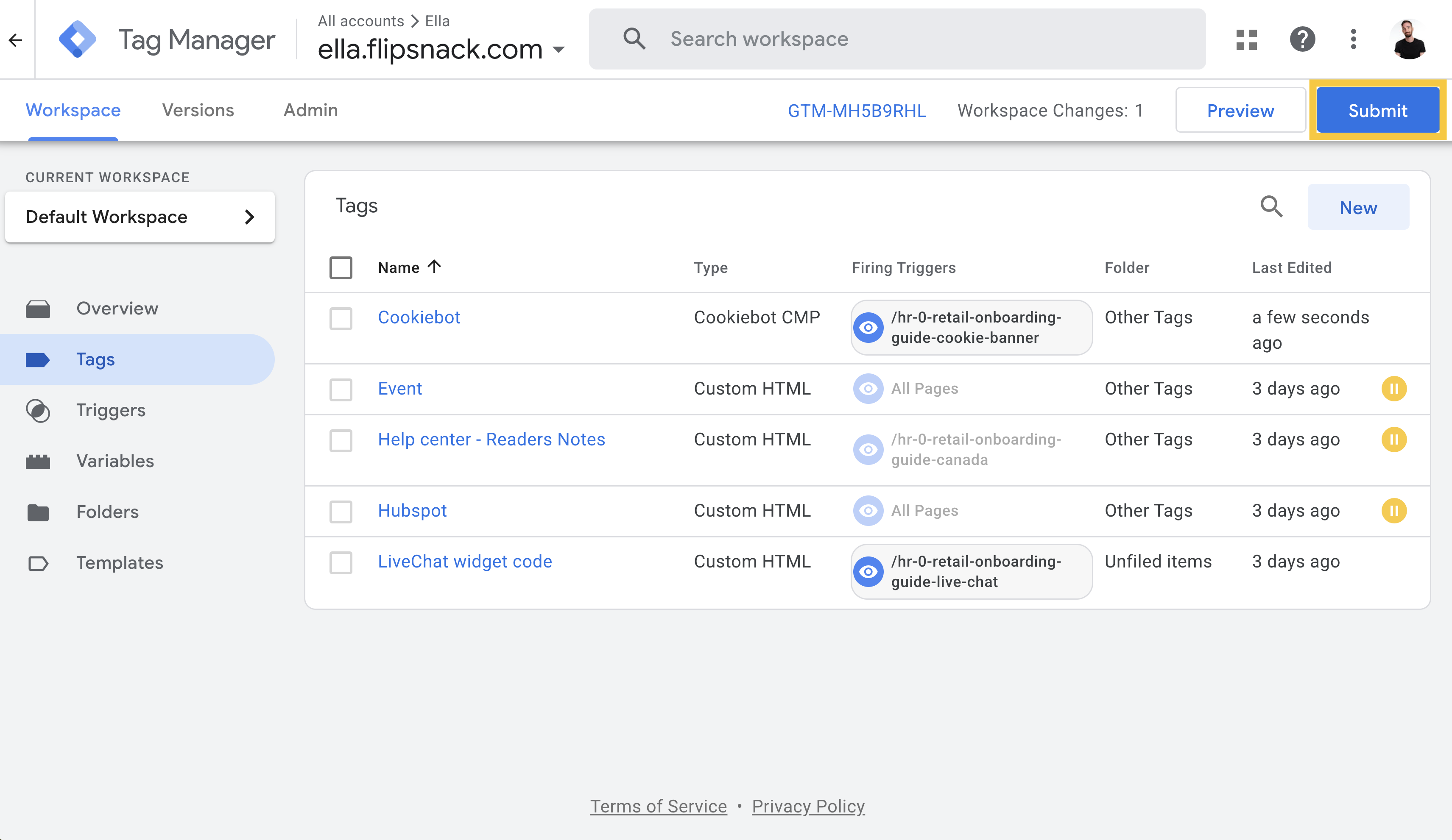Open the Hubspot tag link
The width and height of the screenshot is (1452, 840).
tap(412, 511)
